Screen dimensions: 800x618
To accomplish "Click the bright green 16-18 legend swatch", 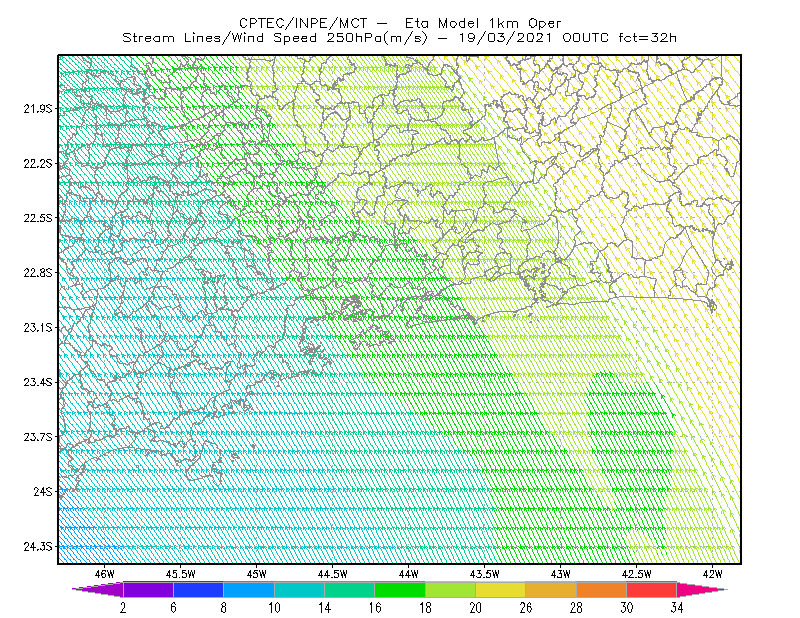I will (400, 589).
